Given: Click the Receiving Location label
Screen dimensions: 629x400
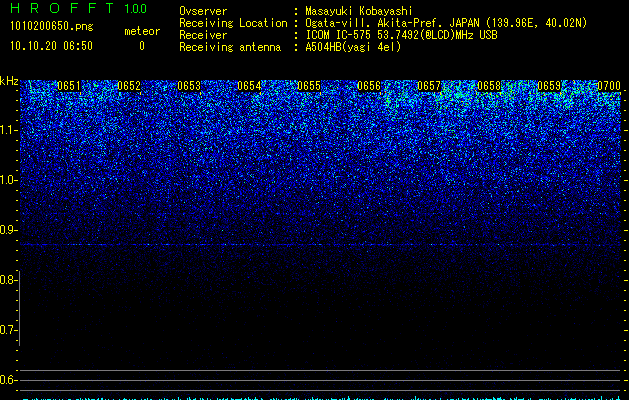Looking at the screenshot, I should (233, 23).
